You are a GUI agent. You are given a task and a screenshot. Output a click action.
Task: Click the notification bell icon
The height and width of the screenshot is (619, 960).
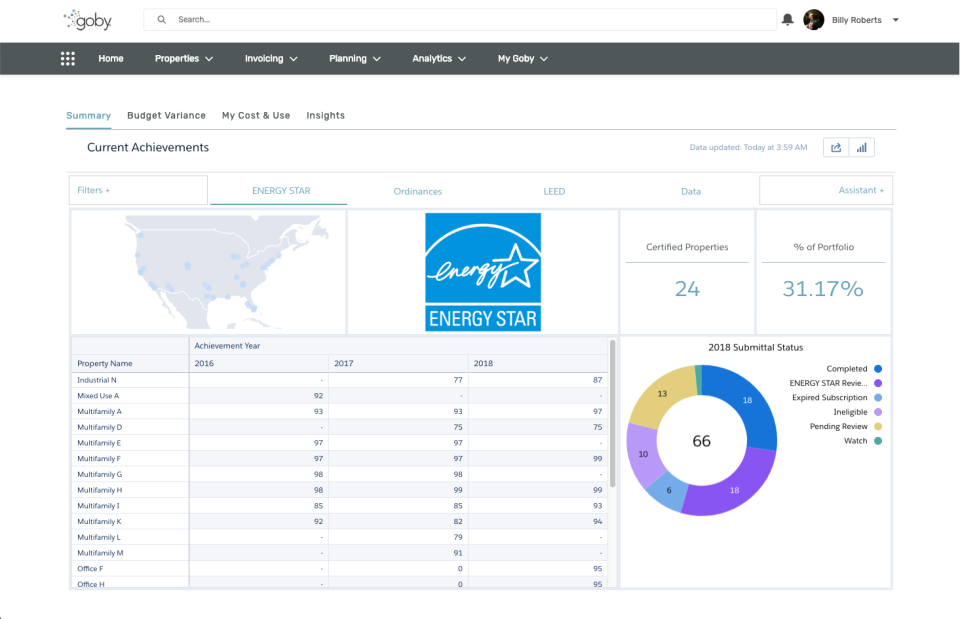point(786,19)
